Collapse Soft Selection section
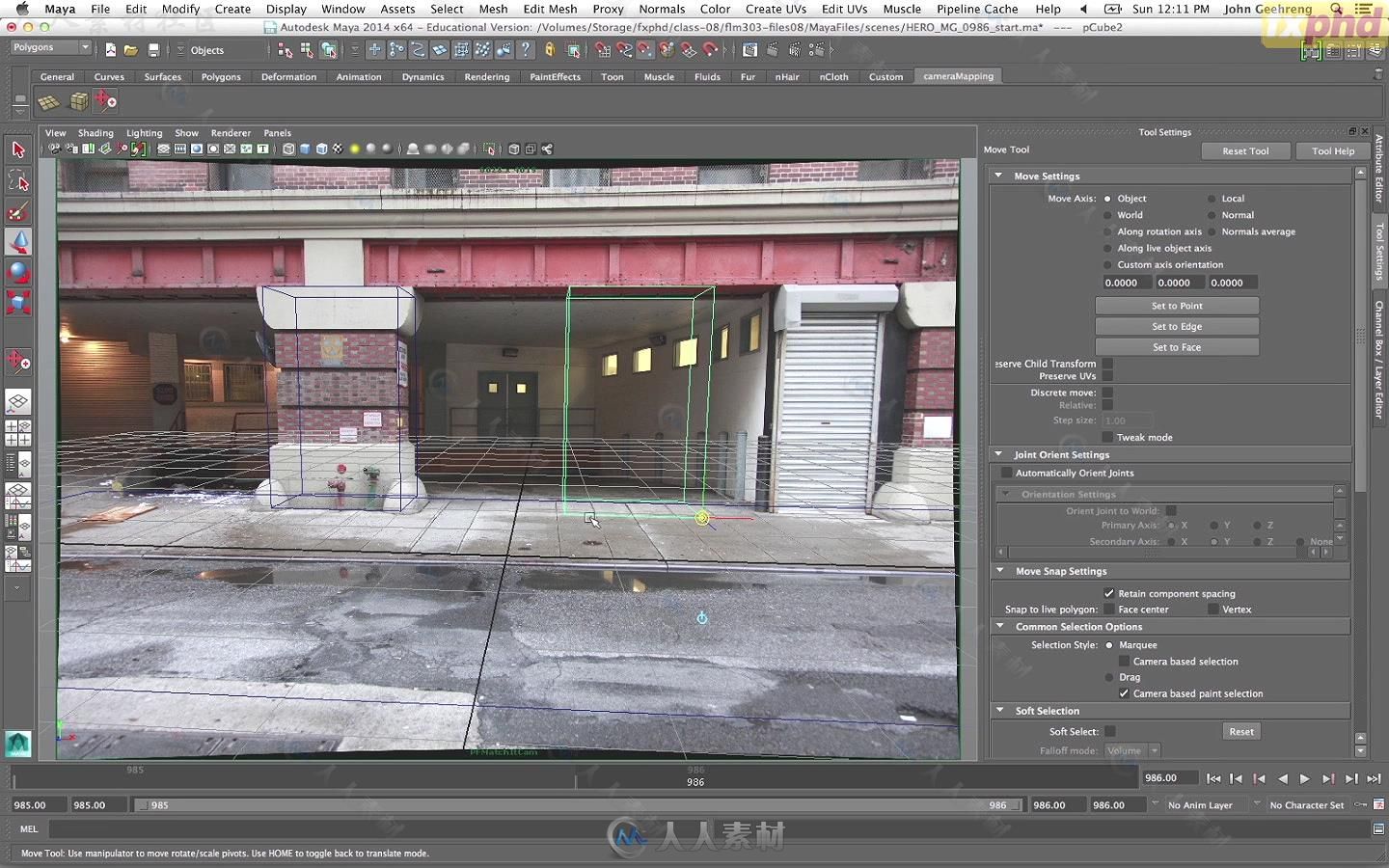1389x868 pixels. tap(999, 710)
